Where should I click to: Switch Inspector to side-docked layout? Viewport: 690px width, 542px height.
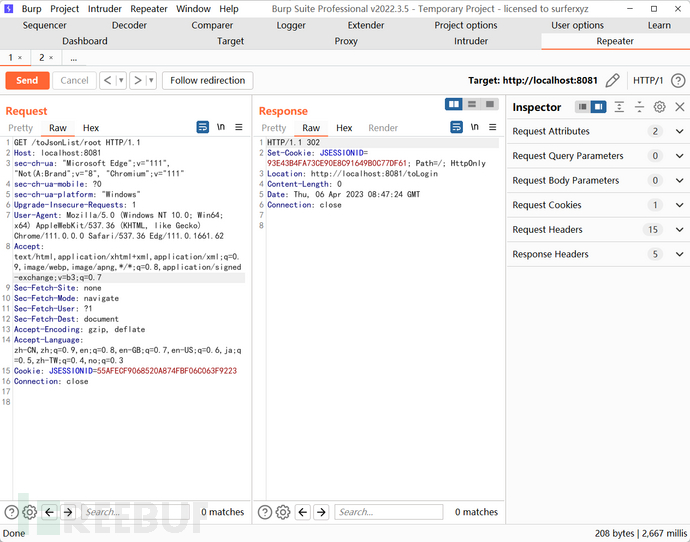click(x=598, y=107)
